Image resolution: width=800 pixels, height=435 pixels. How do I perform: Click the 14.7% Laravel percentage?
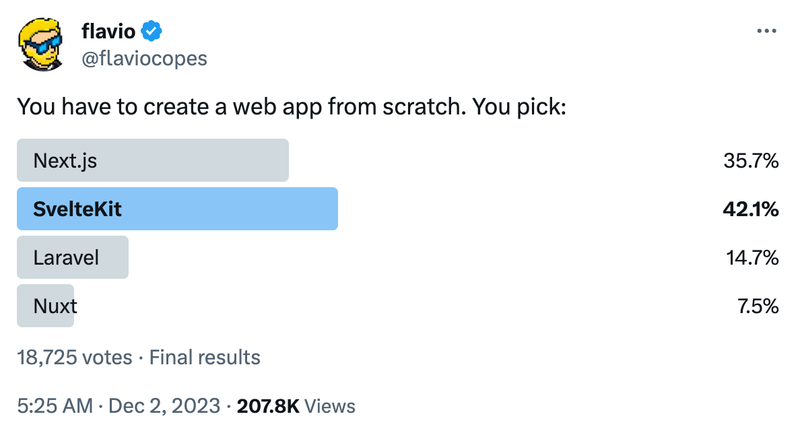pos(752,257)
